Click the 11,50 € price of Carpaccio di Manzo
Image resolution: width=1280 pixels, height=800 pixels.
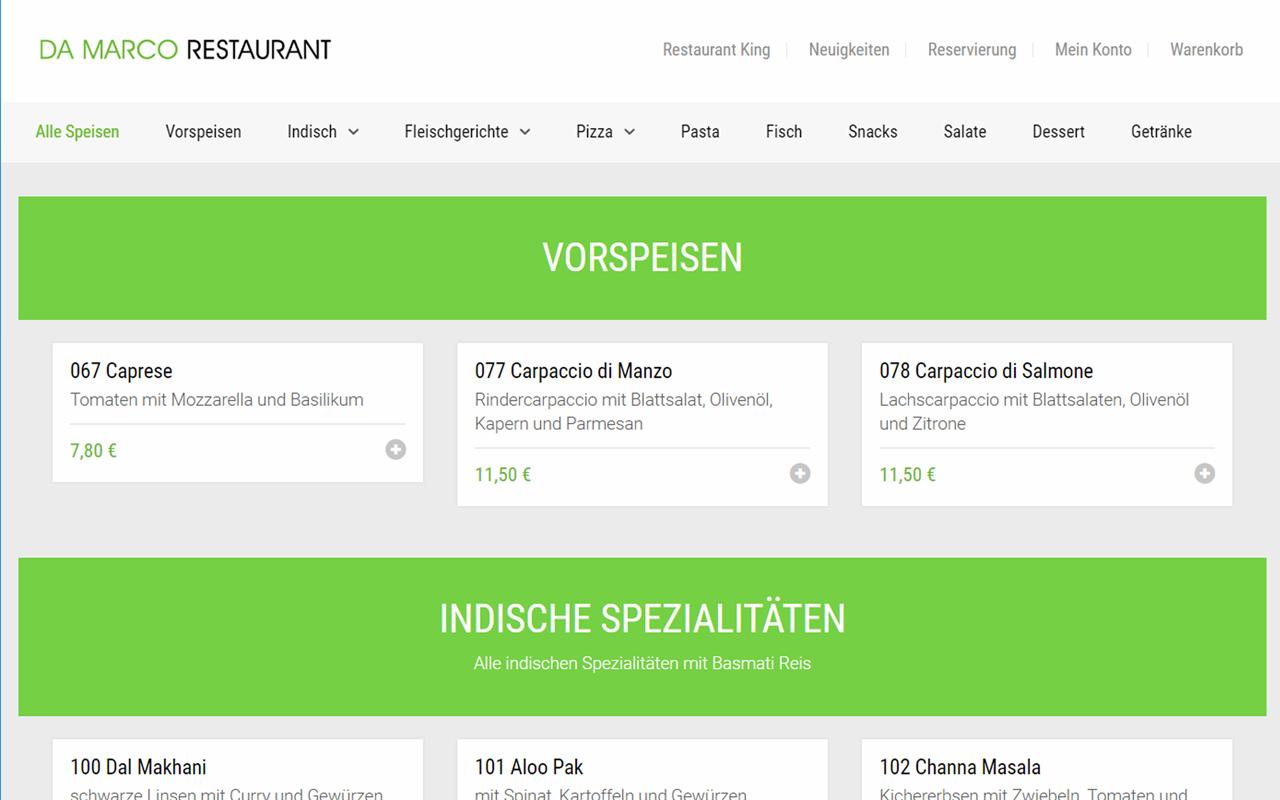[x=502, y=475]
